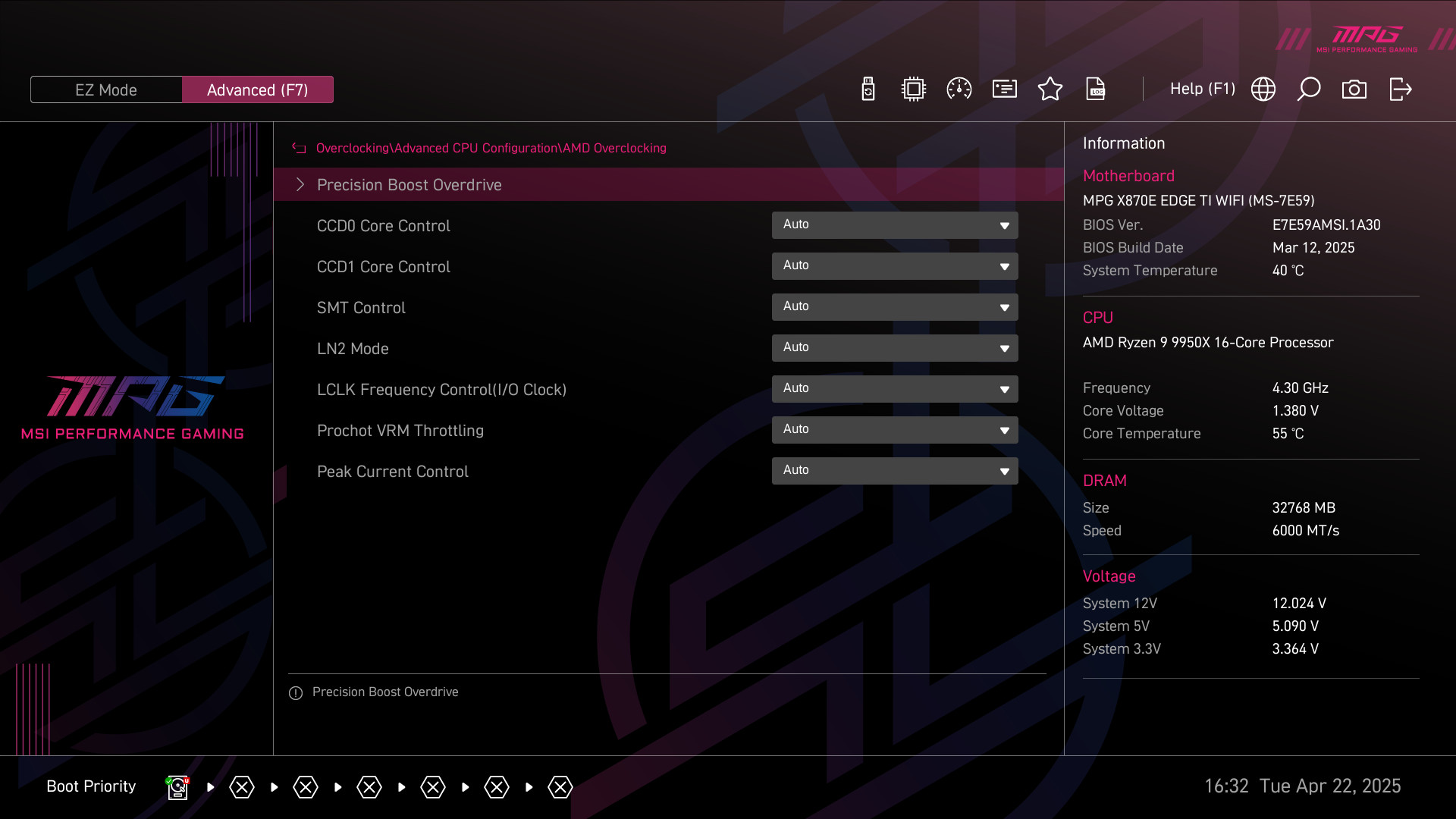Click the info icon next to help description
The width and height of the screenshot is (1456, 819).
[x=296, y=693]
